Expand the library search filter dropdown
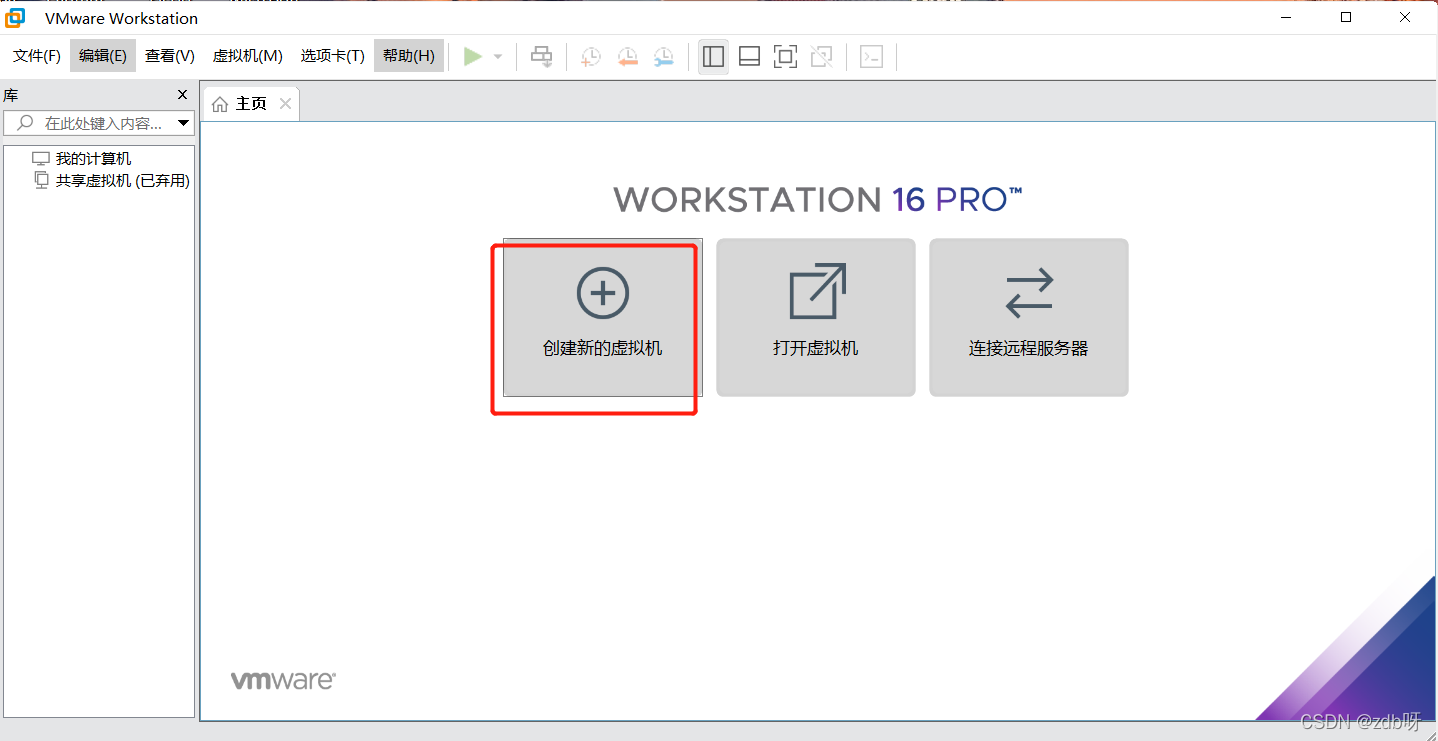Screen dimensions: 1438x741 point(183,124)
